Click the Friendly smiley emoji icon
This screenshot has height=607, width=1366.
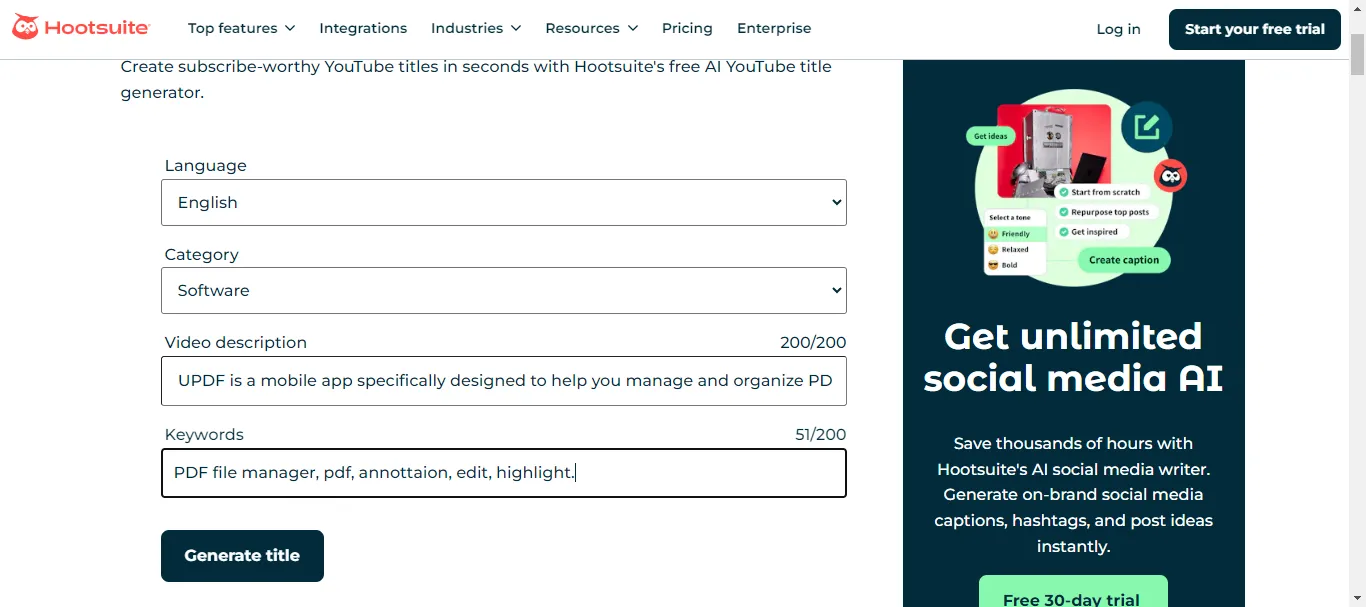[993, 233]
